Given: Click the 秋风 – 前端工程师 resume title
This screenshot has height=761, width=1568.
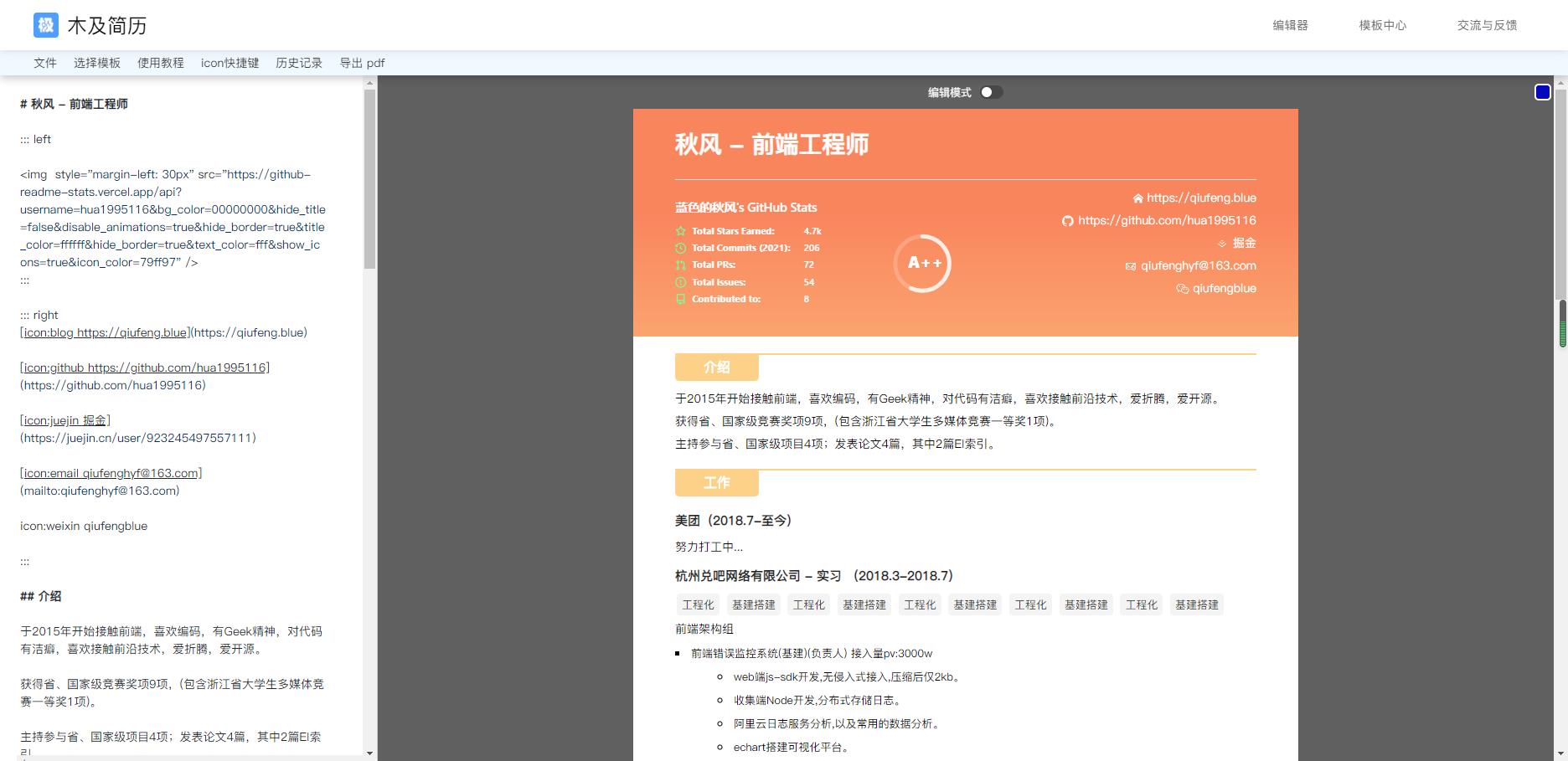Looking at the screenshot, I should [x=771, y=144].
